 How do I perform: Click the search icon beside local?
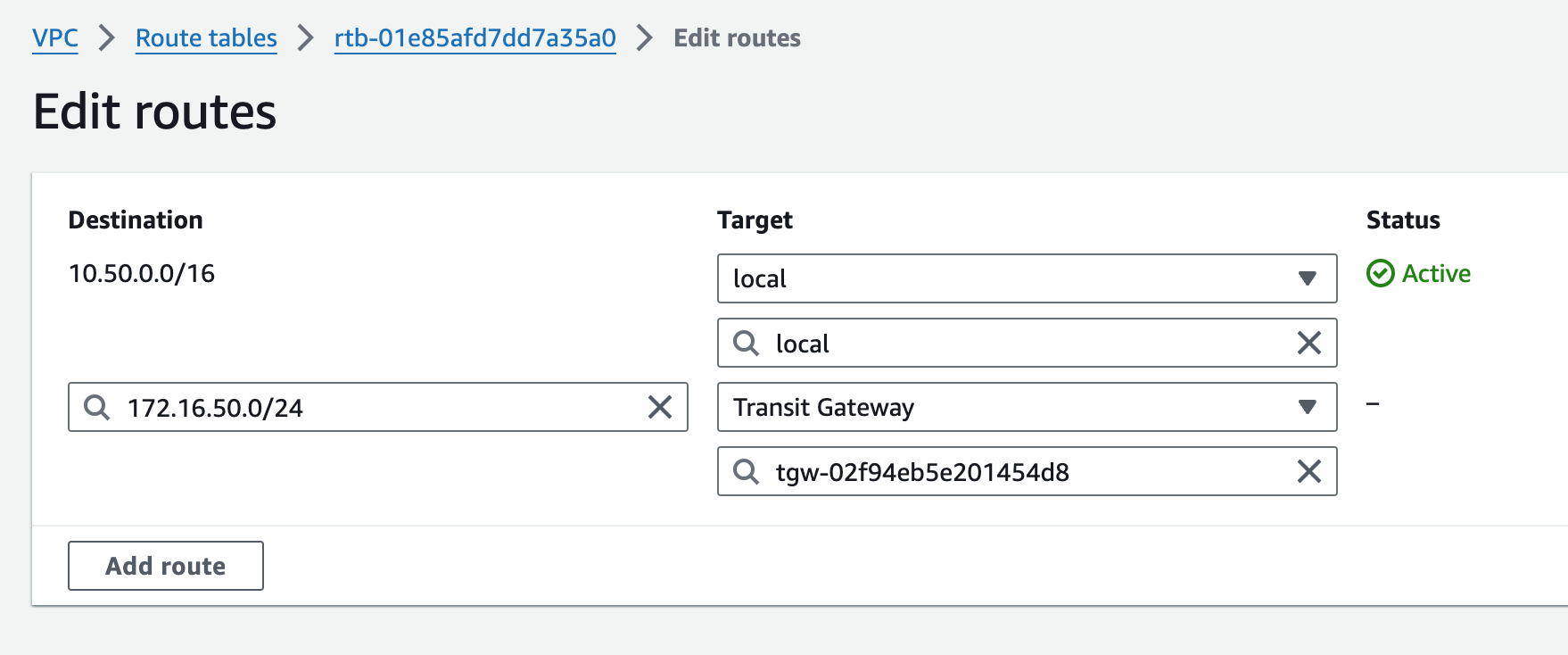pyautogui.click(x=746, y=344)
